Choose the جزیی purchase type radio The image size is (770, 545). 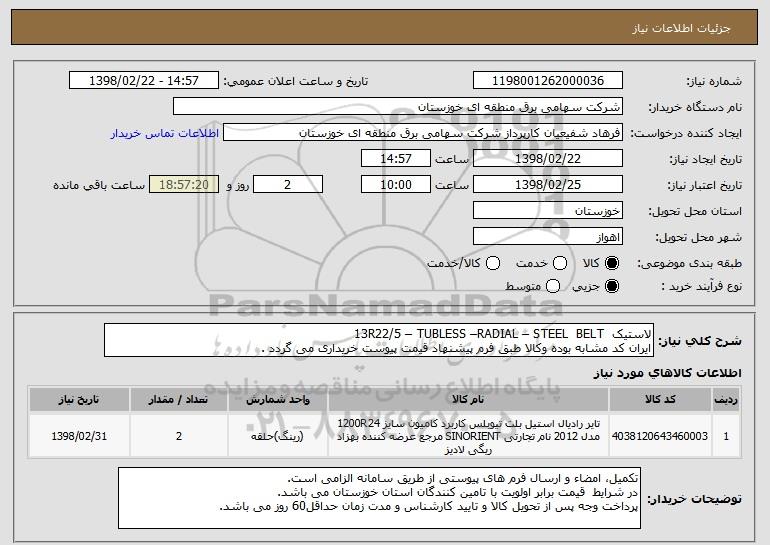pos(612,286)
